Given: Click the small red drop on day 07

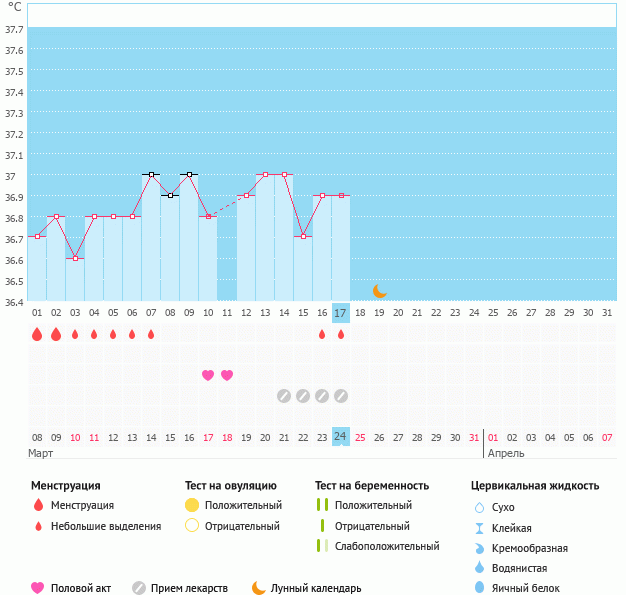Looking at the screenshot, I should pos(151,334).
